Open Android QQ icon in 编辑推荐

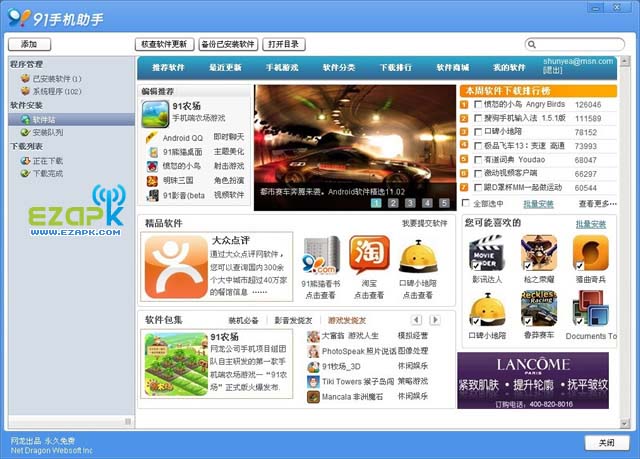pyautogui.click(x=152, y=137)
